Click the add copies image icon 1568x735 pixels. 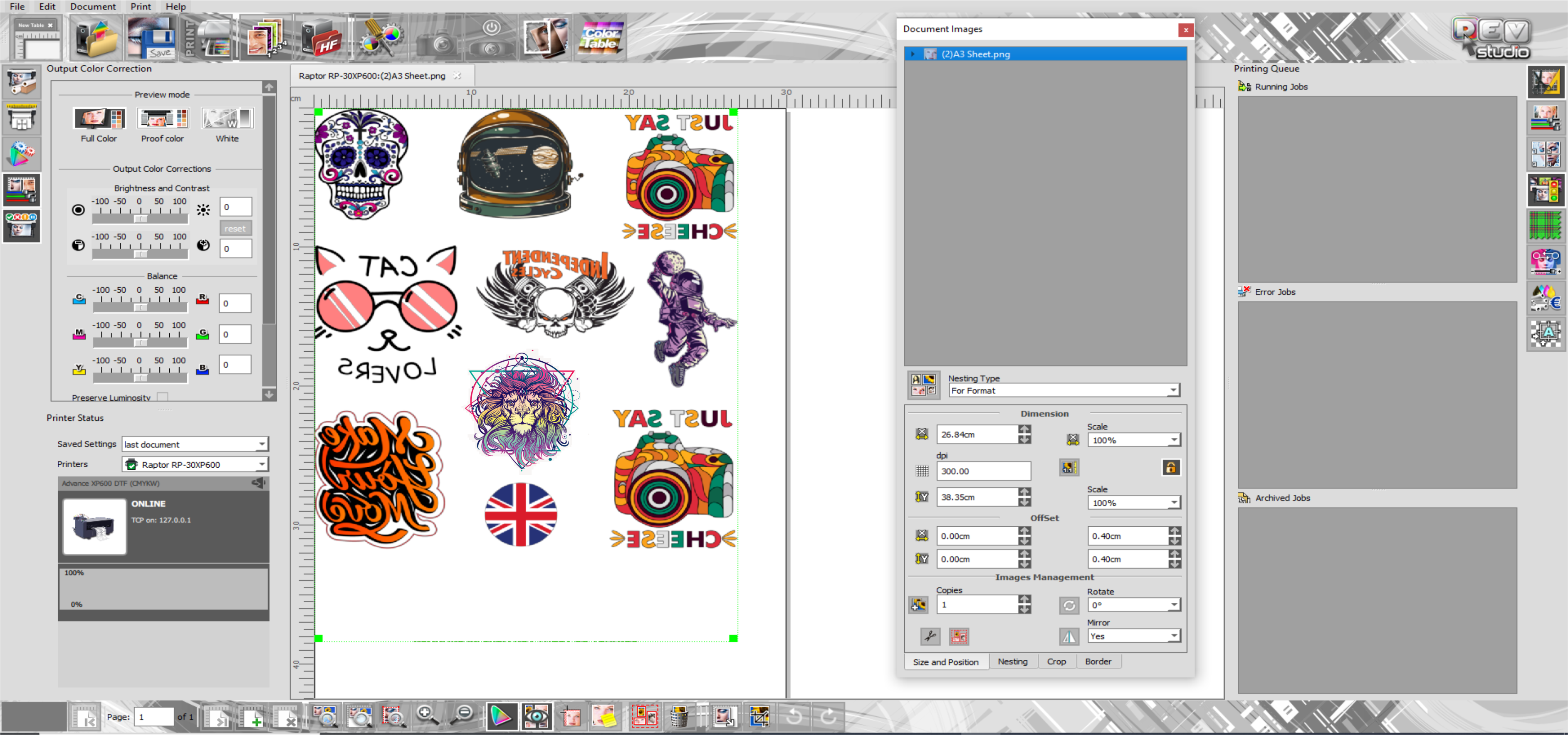point(918,605)
